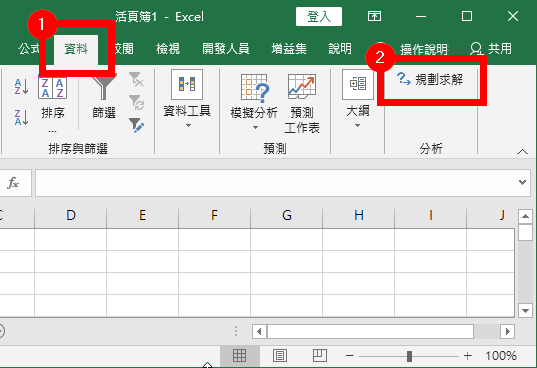Click the horizontal scrollbar thumb
This screenshot has width=537, height=368.
pyautogui.click(x=370, y=331)
